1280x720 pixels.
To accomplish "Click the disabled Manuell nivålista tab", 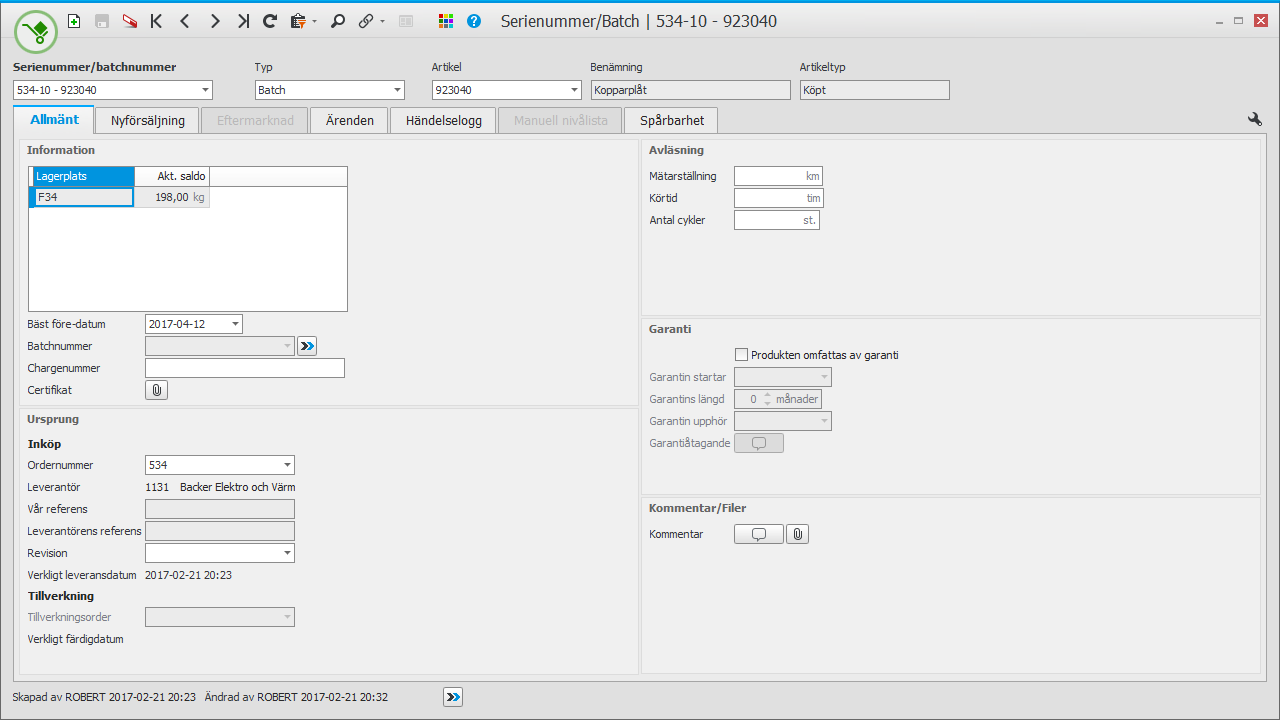I will [560, 120].
